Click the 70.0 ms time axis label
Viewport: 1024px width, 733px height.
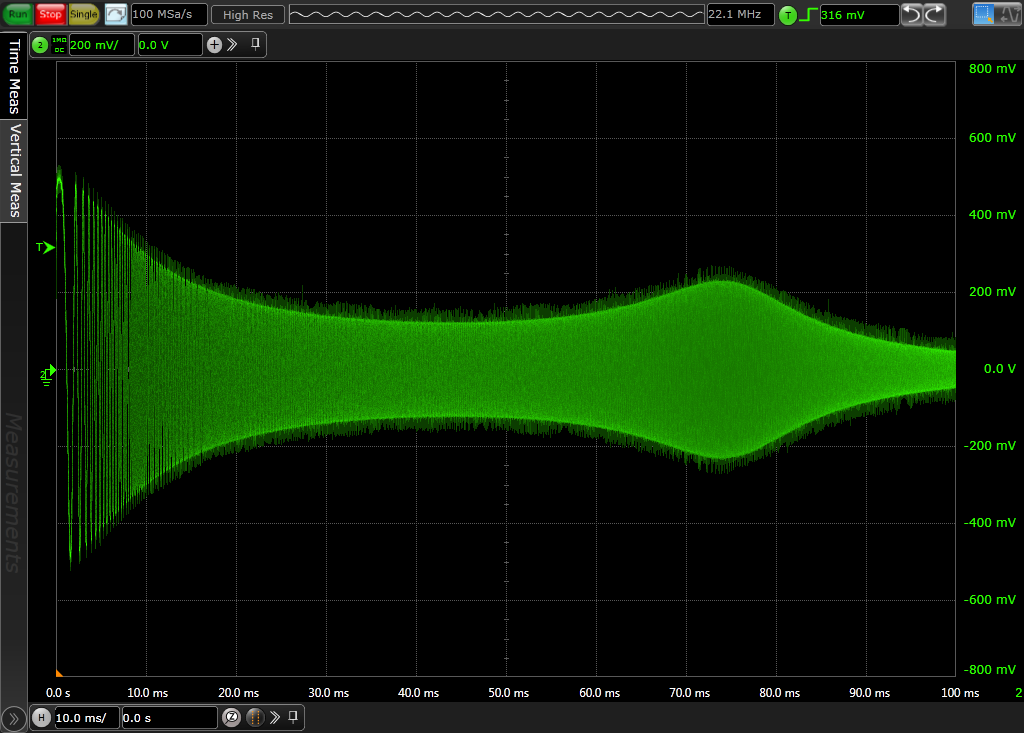(690, 693)
